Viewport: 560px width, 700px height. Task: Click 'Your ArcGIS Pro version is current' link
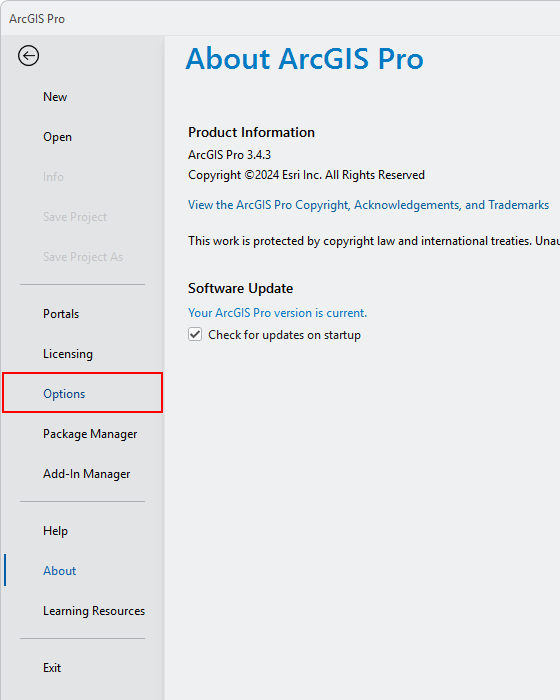click(277, 313)
